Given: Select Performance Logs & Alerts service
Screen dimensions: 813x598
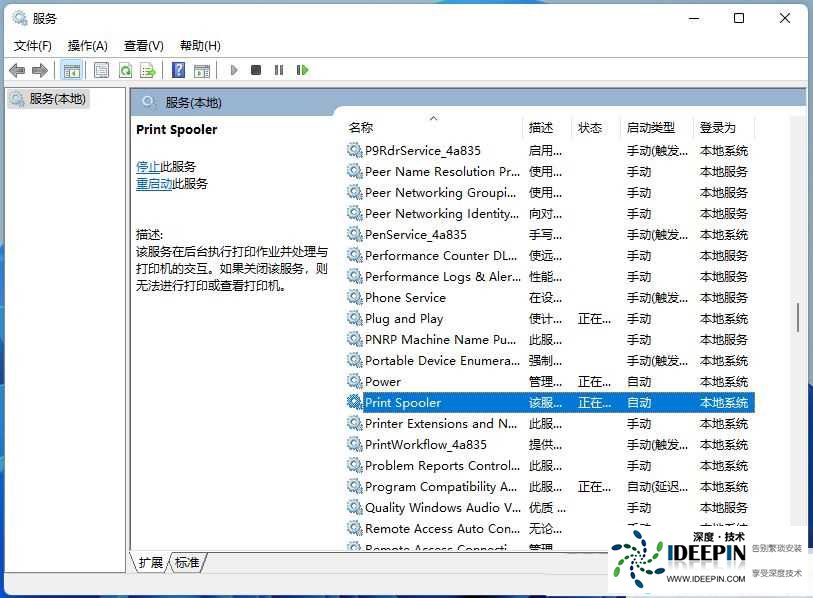Looking at the screenshot, I should [550, 276].
